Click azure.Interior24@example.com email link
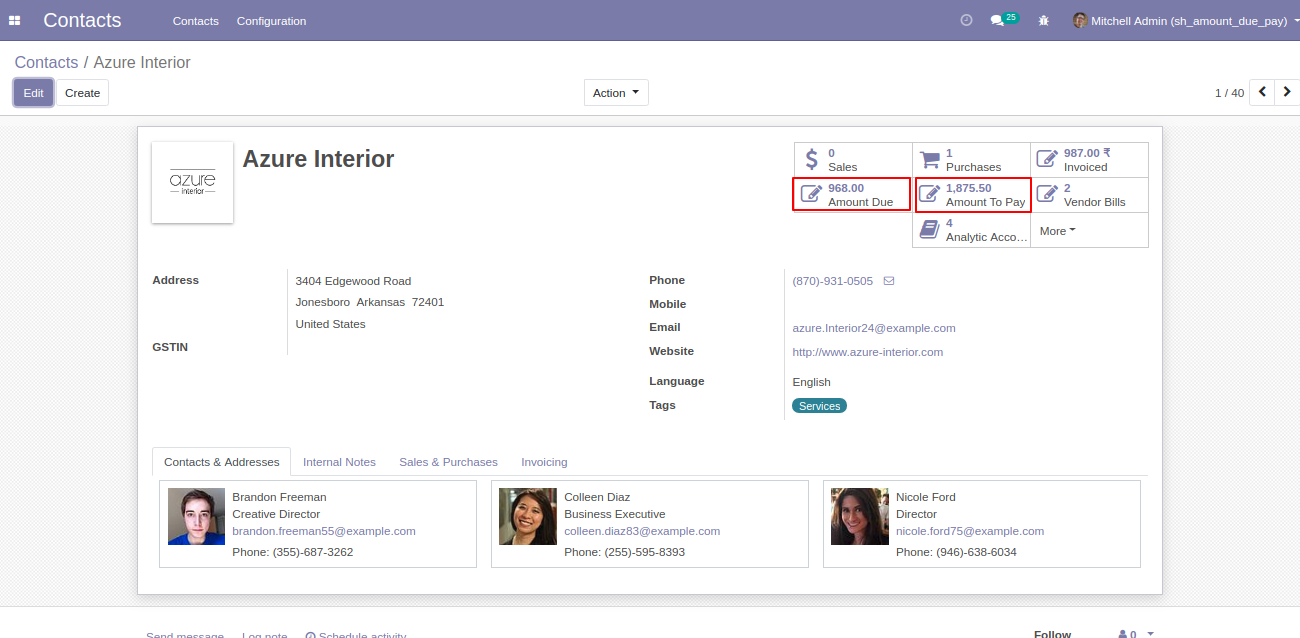 pos(873,328)
